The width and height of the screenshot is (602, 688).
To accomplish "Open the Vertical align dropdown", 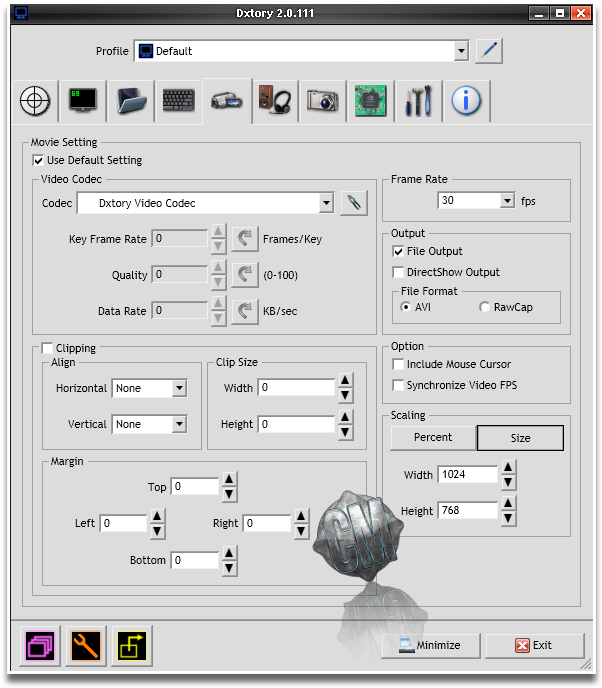I will (x=179, y=424).
